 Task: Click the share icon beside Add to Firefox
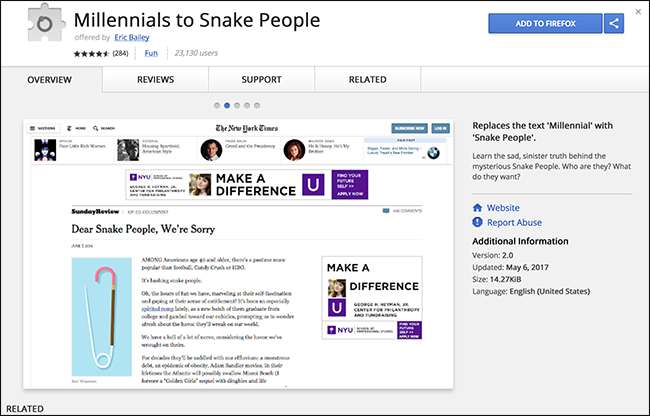coord(614,23)
